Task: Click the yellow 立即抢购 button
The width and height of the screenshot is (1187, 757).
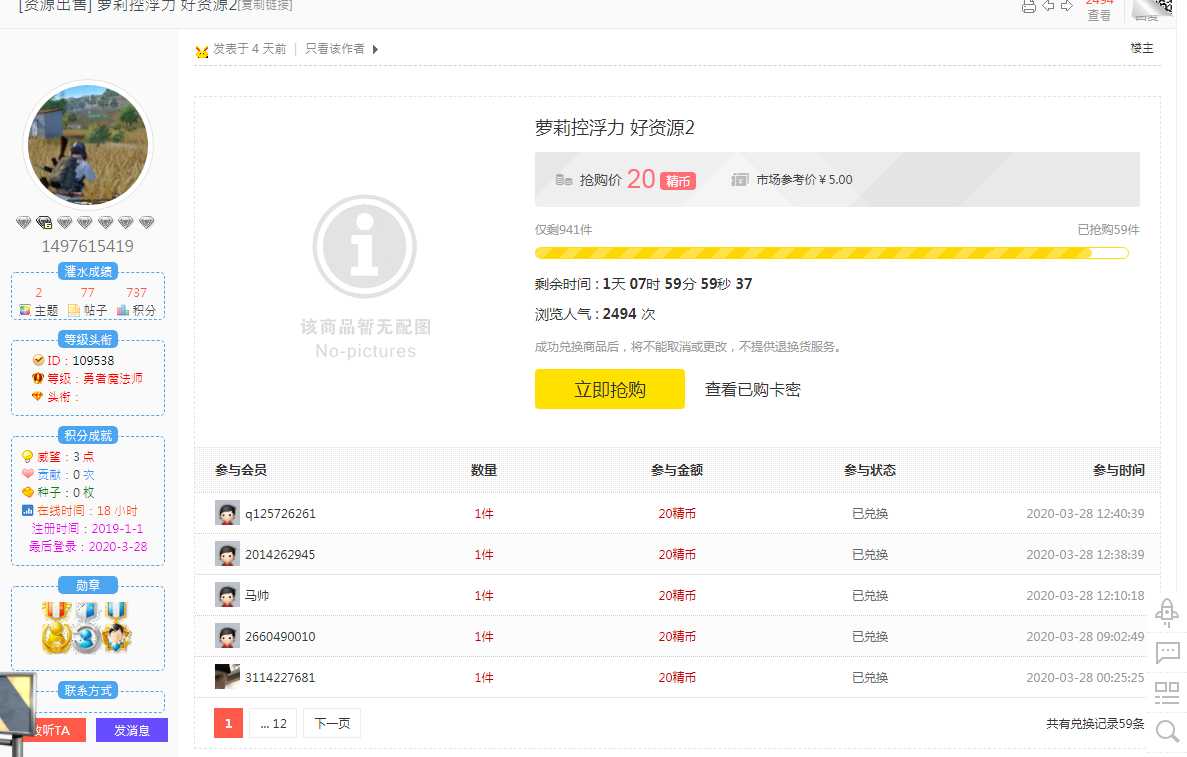Action: coord(609,389)
